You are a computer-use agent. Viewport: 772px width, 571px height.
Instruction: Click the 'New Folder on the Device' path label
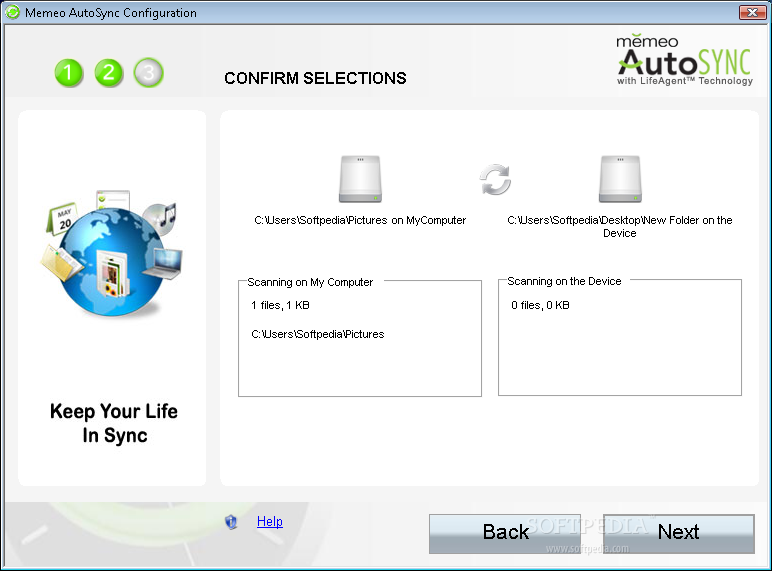tap(620, 226)
